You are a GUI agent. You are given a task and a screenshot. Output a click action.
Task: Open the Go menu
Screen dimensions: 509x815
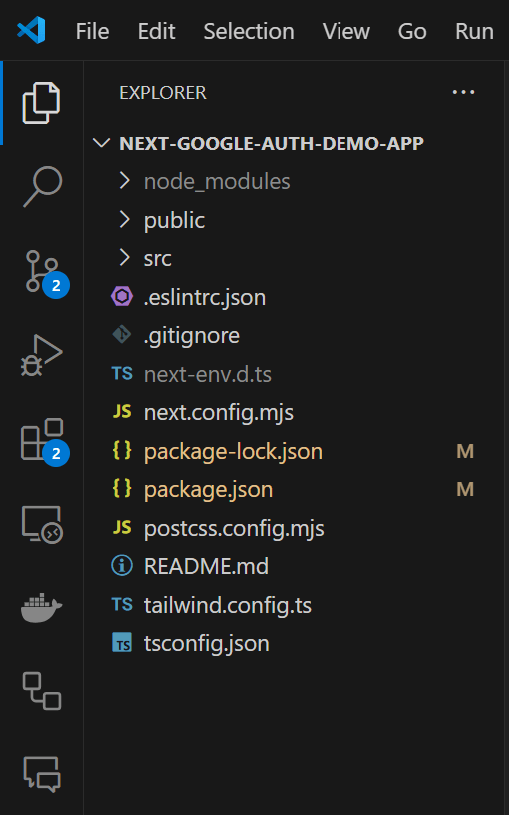click(412, 31)
